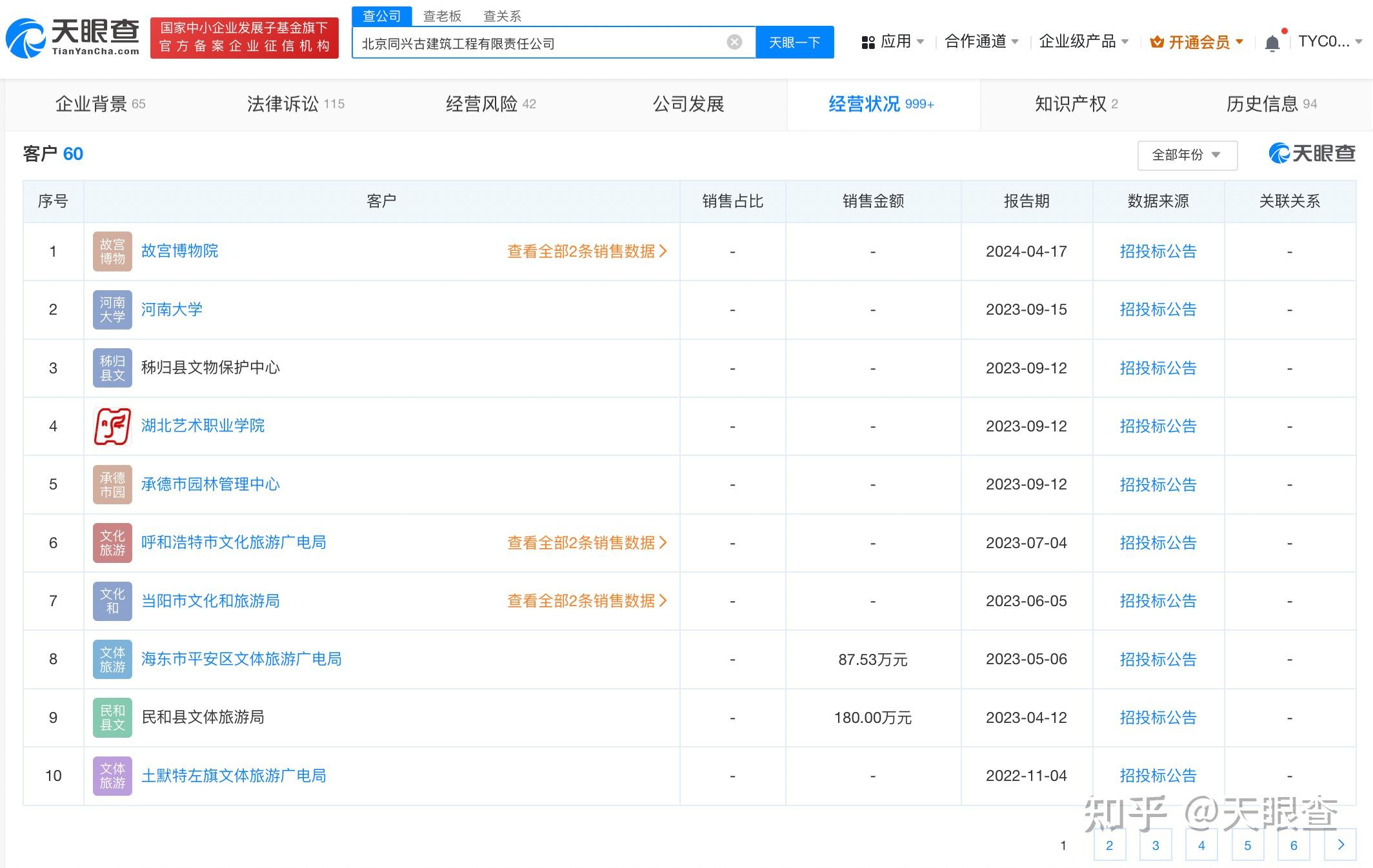Screen dimensions: 1373x868
Task: Click the 87.53万元 sales amount cell
Action: [x=873, y=660]
